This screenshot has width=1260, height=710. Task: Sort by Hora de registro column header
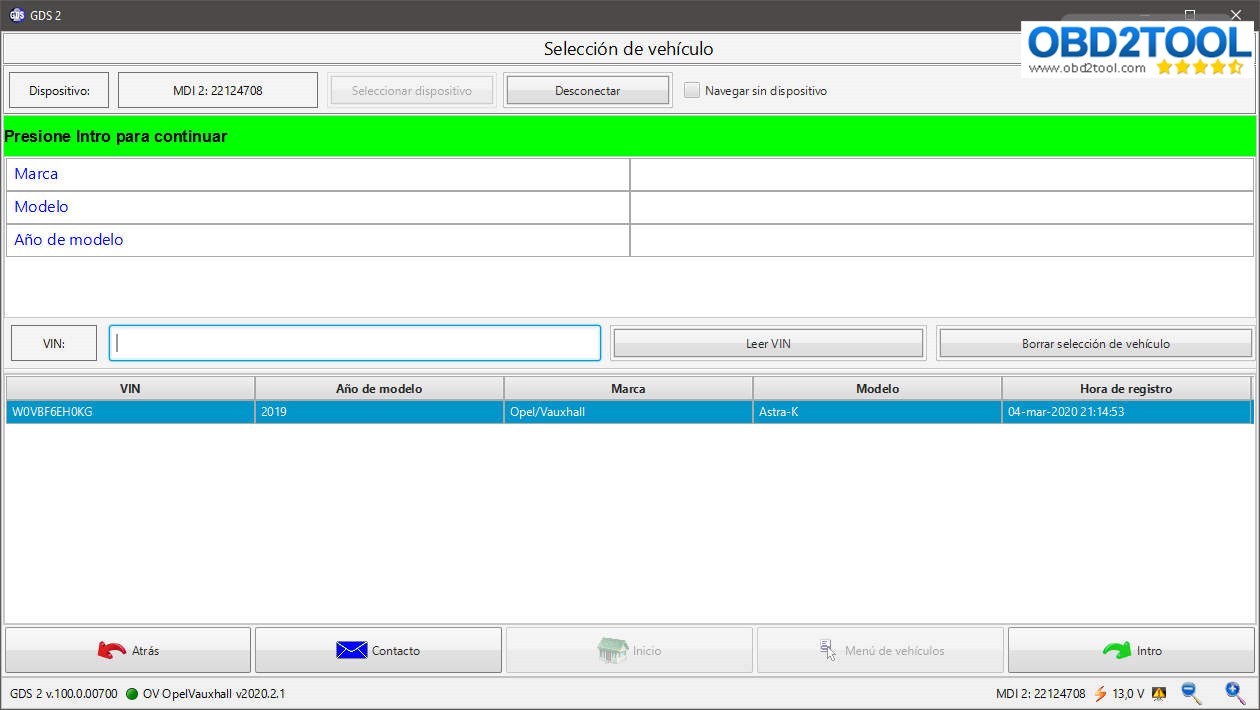(x=1126, y=388)
